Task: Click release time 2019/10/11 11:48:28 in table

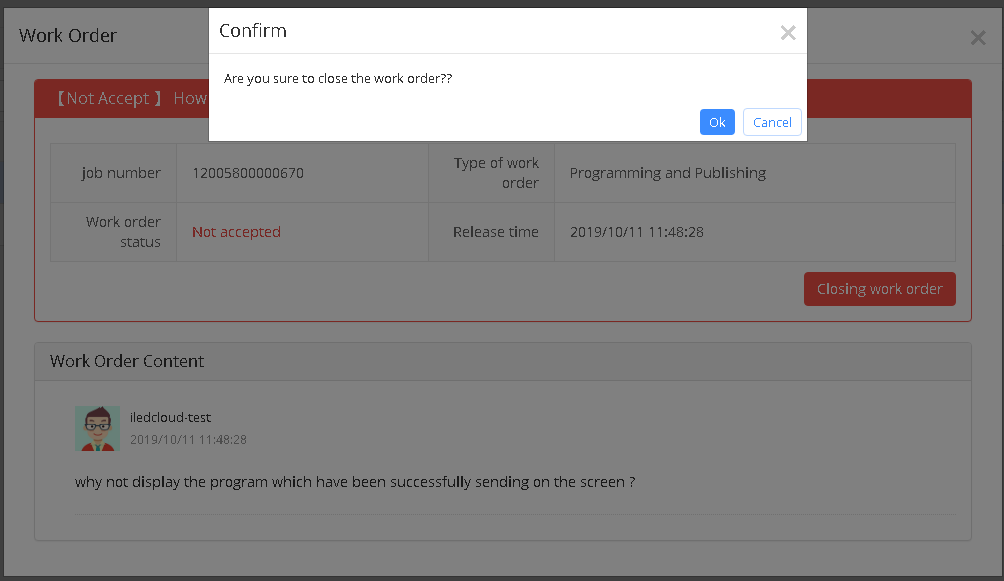Action: click(x=636, y=232)
